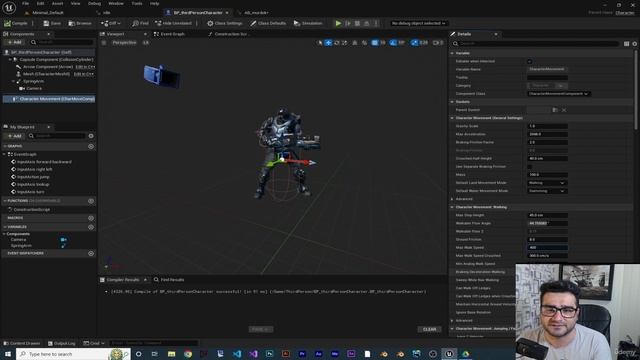Open Visual Studio Code from taskbar
Viewport: 640px width, 360px height.
click(237, 354)
